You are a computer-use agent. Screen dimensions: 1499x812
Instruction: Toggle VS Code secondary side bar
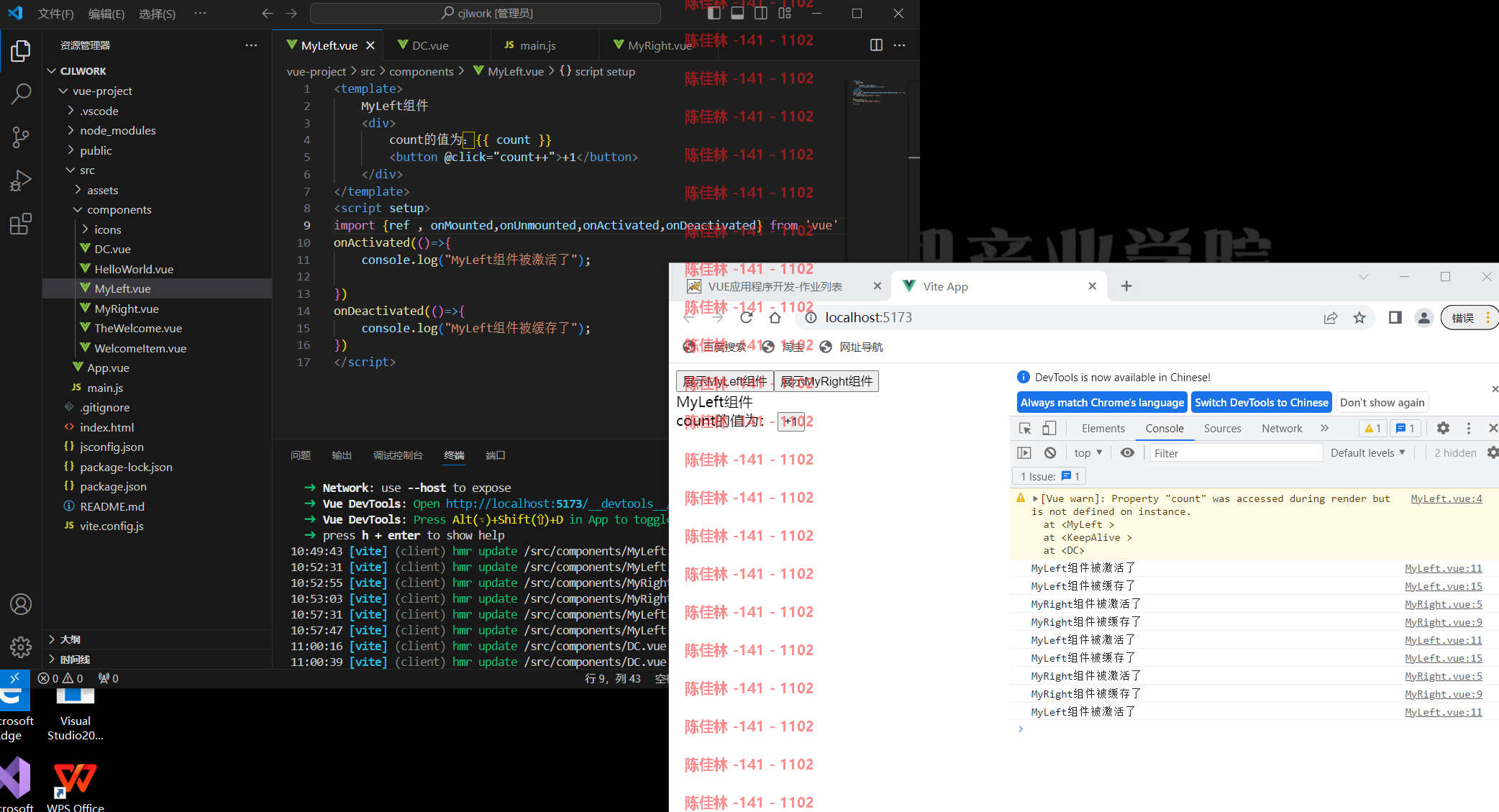pos(761,13)
